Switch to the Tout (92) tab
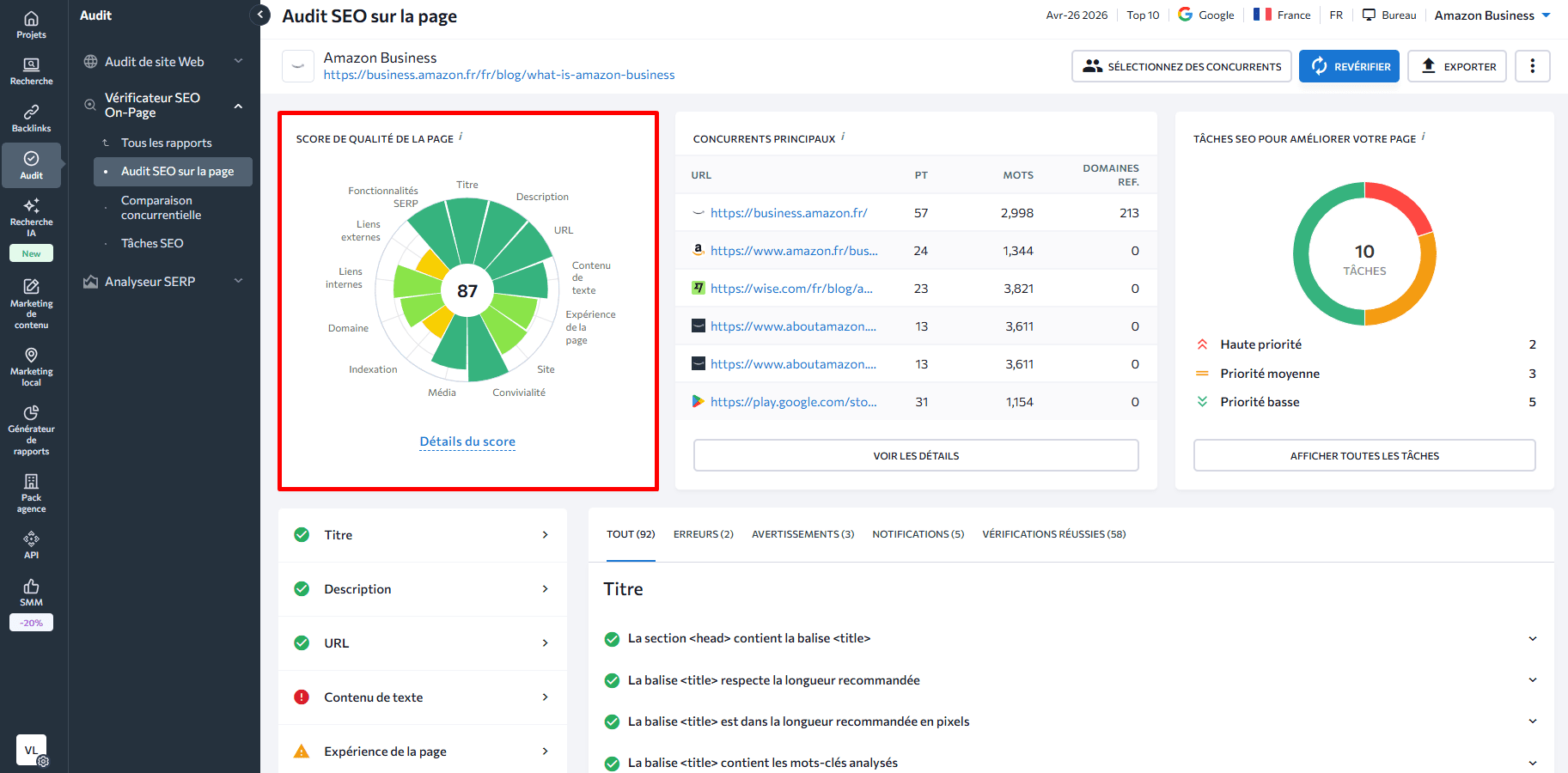This screenshot has width=1568, height=773. click(631, 534)
